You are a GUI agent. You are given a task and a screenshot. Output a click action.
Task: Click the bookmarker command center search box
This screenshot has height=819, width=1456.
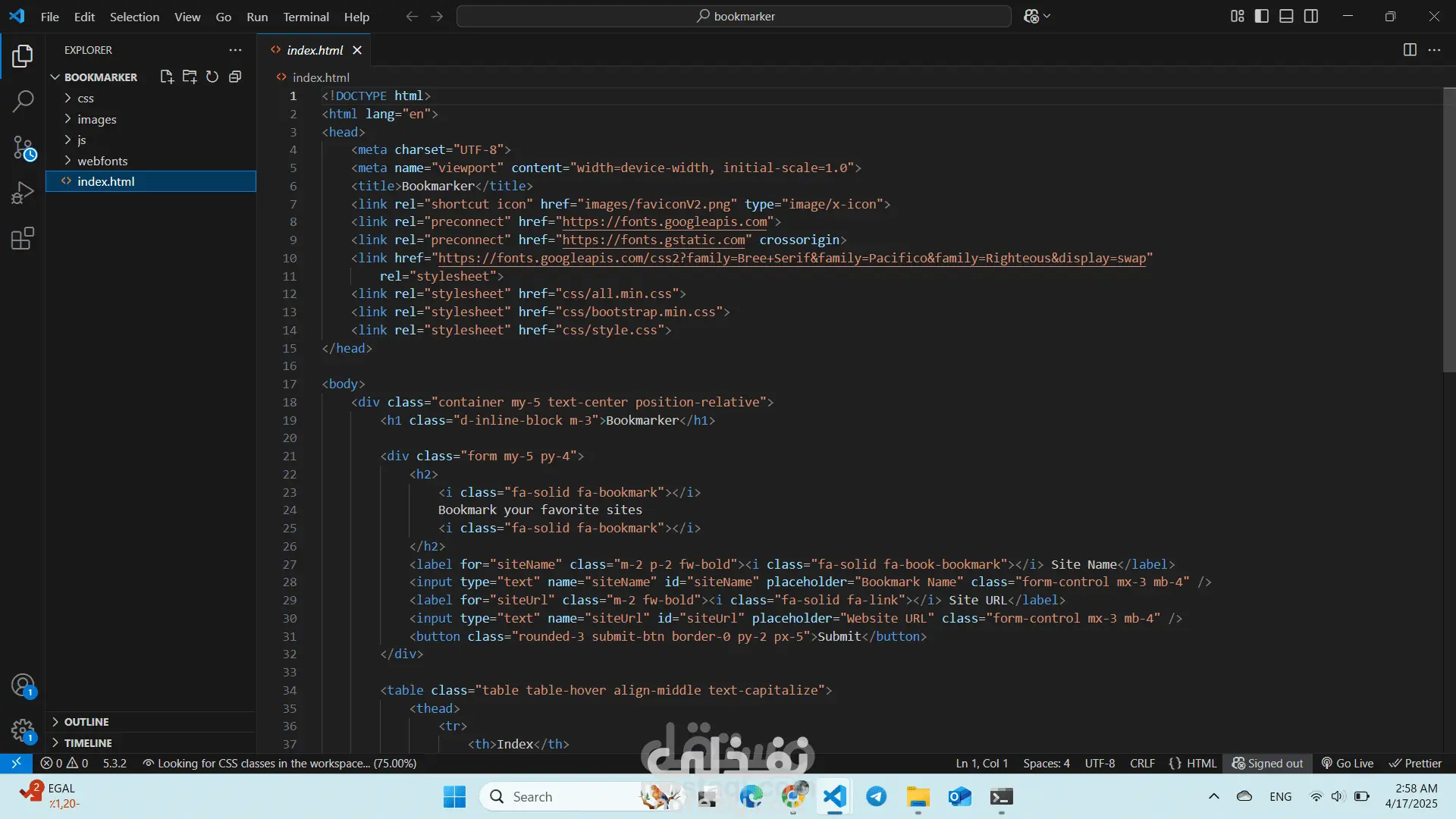(734, 16)
